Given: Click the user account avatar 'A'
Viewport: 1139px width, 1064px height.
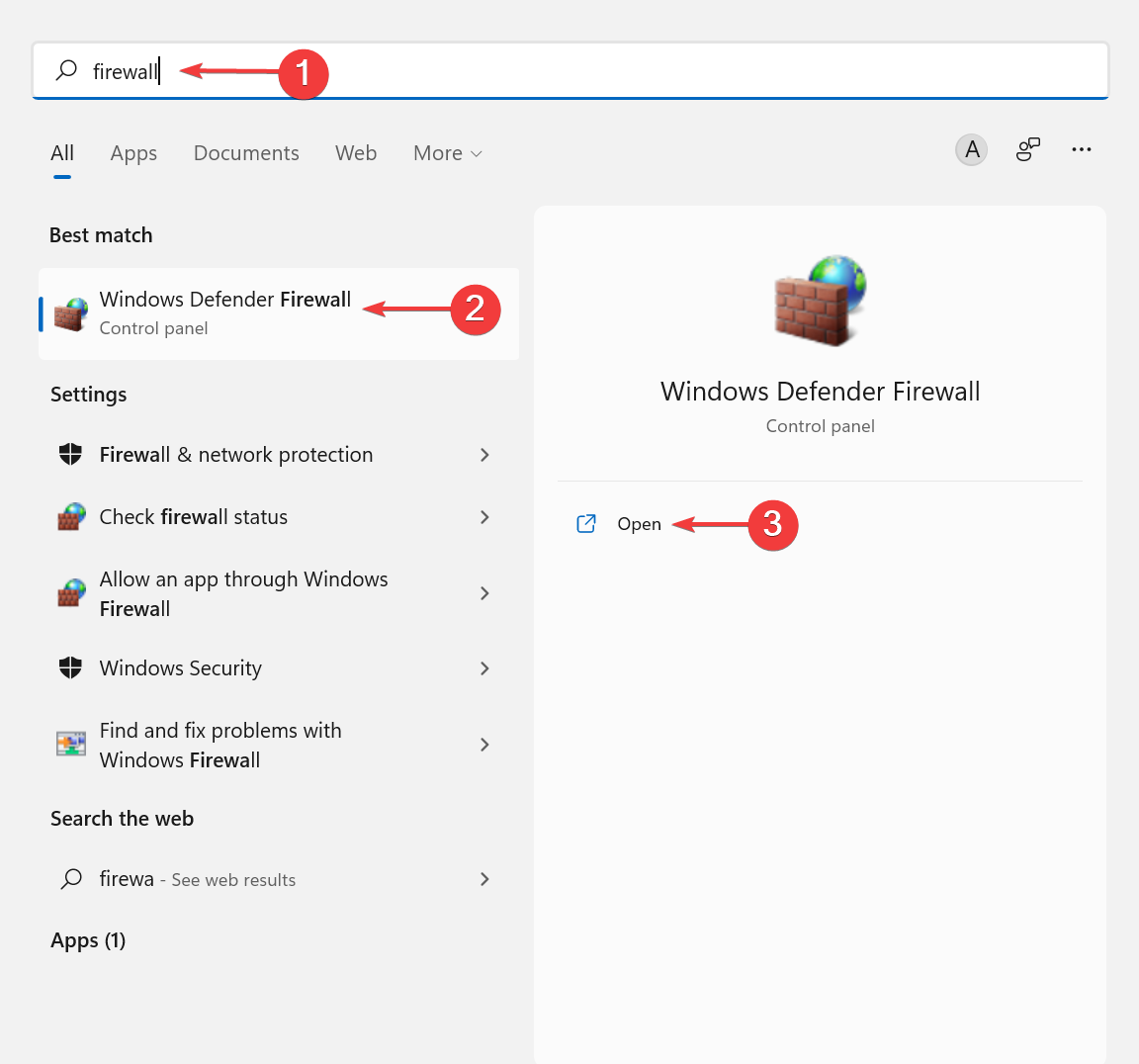Looking at the screenshot, I should [x=971, y=150].
